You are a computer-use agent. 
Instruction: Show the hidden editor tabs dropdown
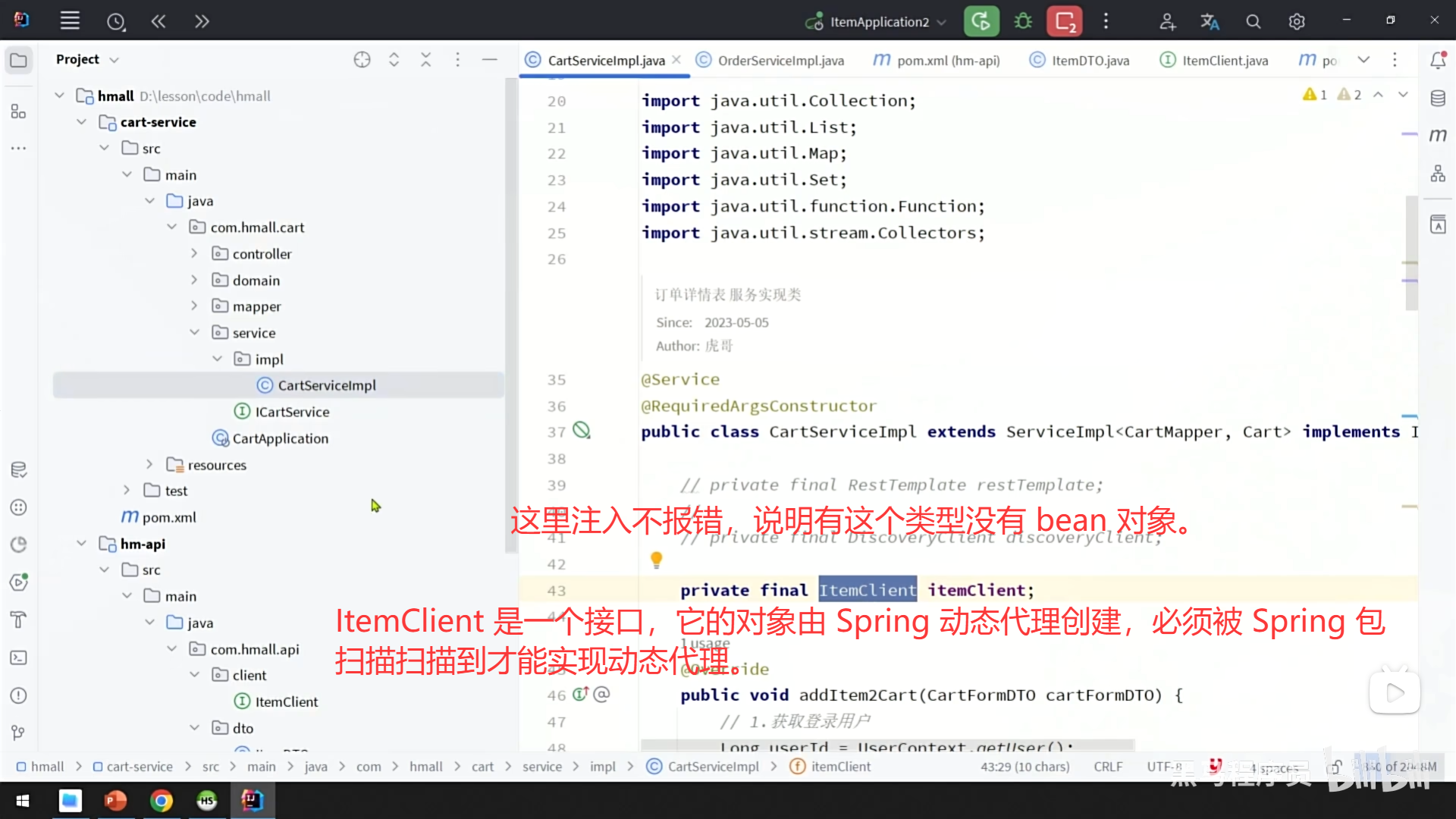[1363, 60]
